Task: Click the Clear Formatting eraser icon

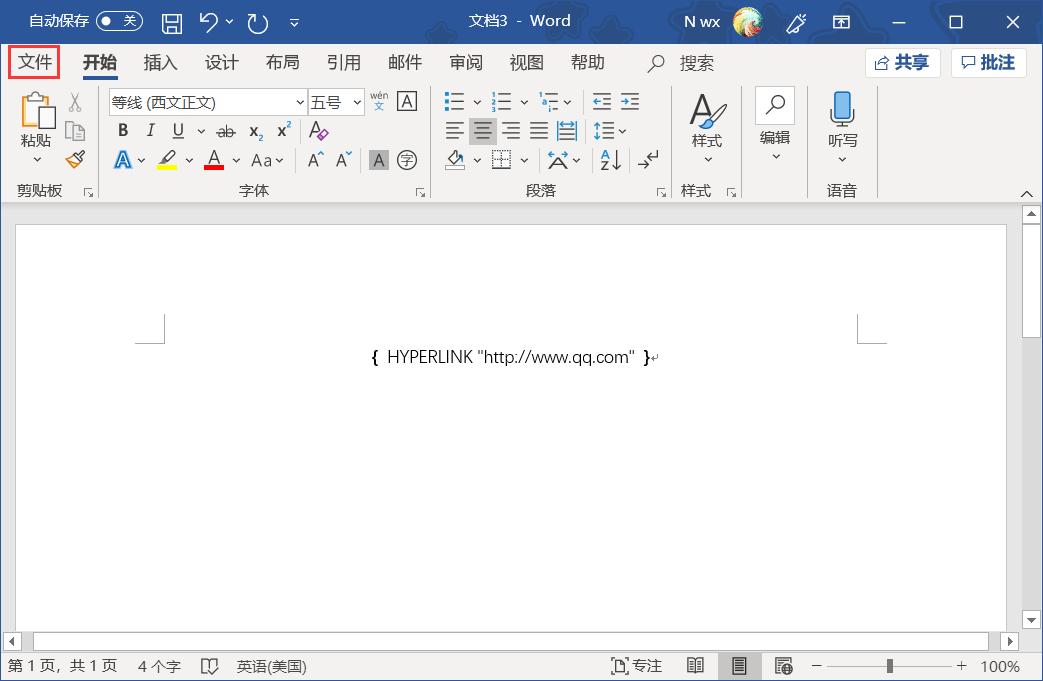Action: point(318,131)
